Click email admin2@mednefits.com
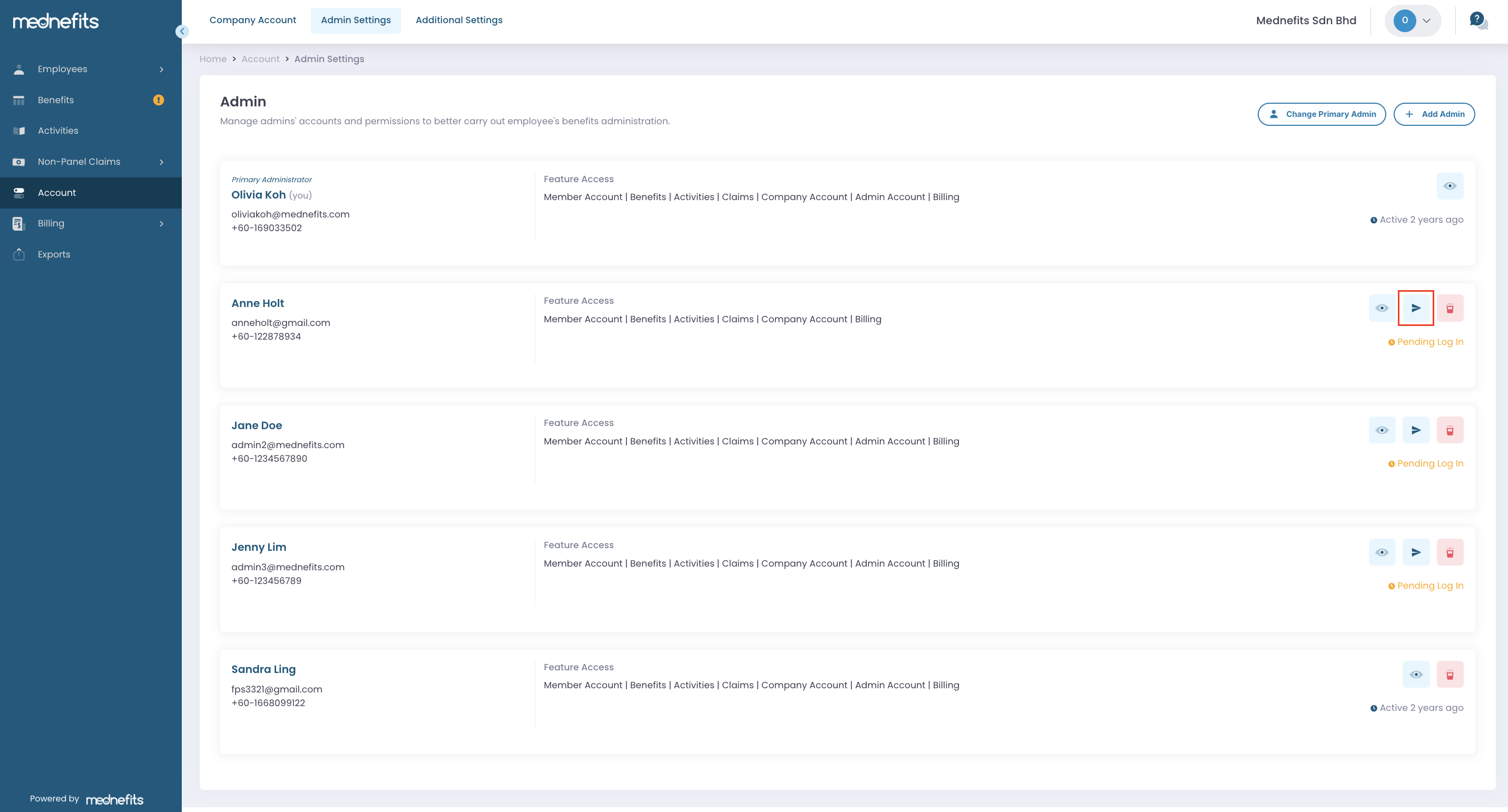 pyautogui.click(x=288, y=444)
